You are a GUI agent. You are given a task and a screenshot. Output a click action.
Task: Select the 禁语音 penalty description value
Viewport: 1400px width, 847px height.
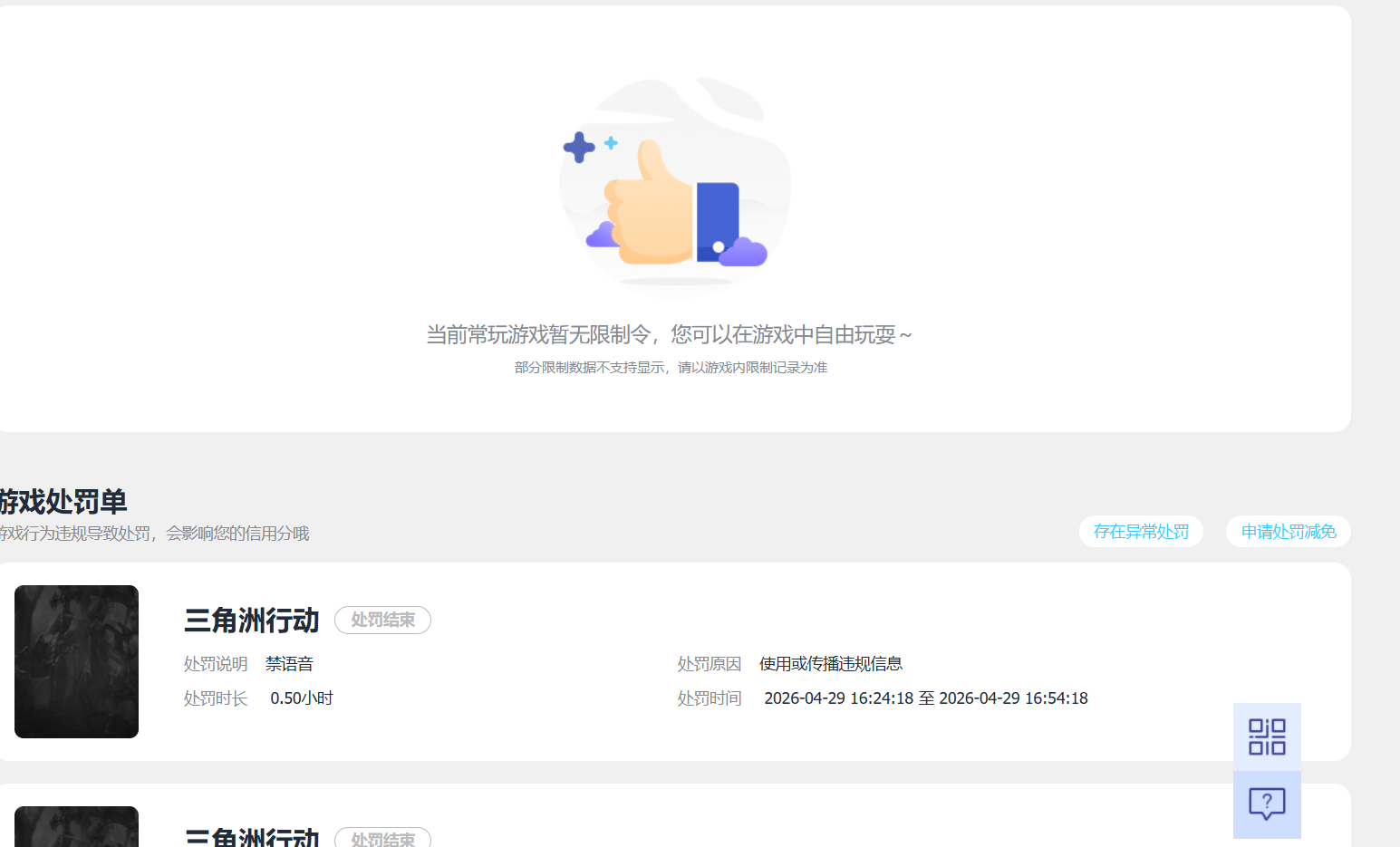click(289, 664)
